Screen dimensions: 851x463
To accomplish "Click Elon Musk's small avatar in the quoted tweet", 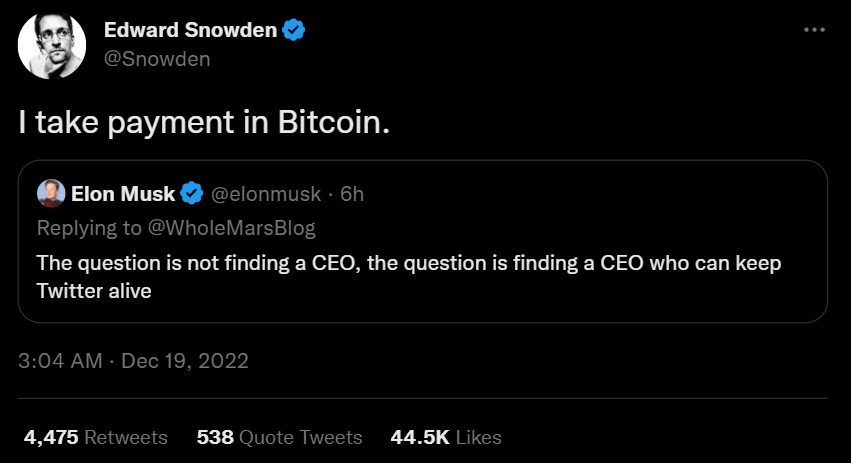I will [x=51, y=193].
